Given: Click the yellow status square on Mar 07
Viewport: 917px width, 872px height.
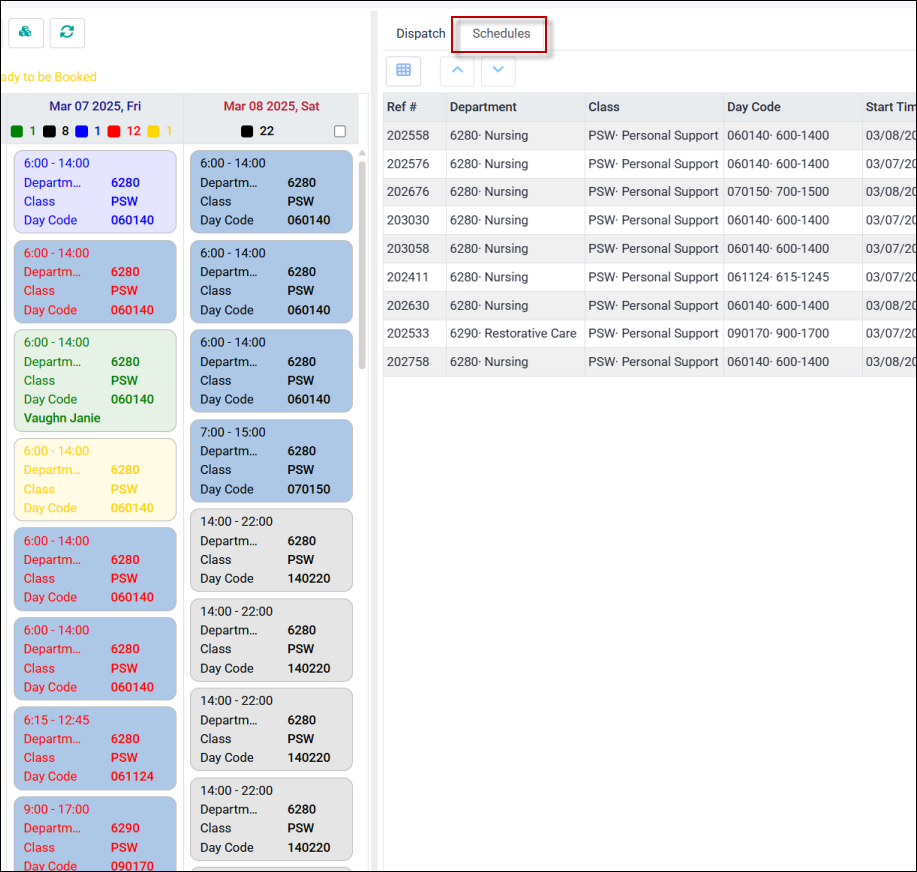Looking at the screenshot, I should (x=153, y=132).
